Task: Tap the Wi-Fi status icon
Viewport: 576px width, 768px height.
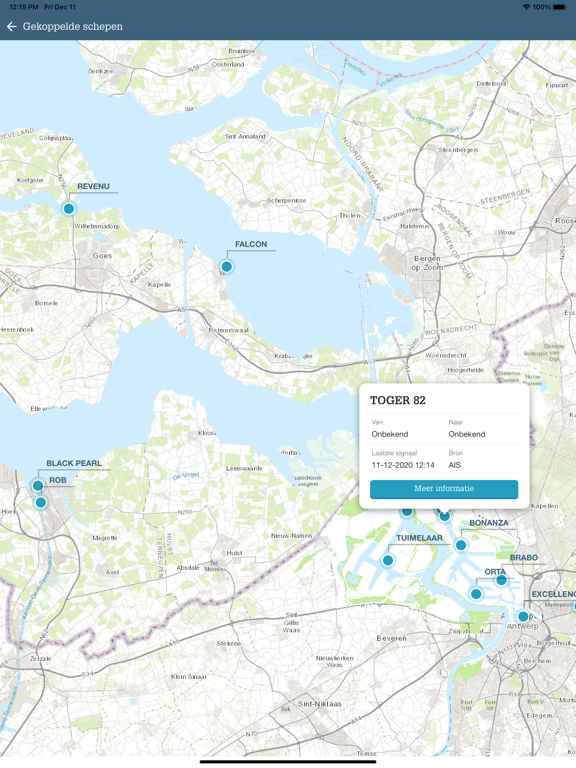Action: (x=526, y=7)
